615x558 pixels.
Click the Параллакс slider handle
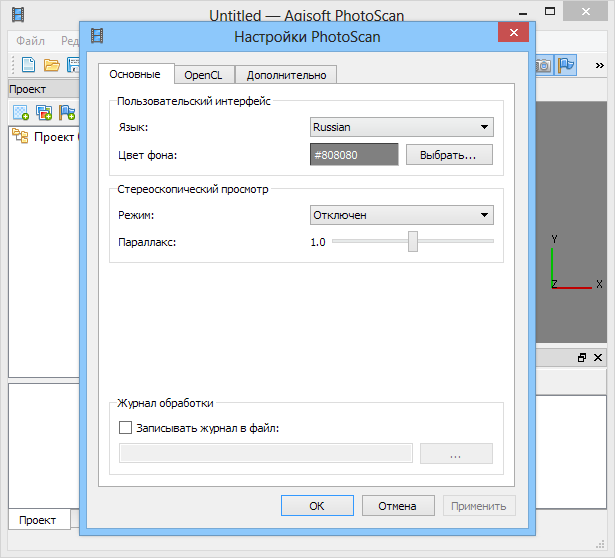tap(413, 242)
